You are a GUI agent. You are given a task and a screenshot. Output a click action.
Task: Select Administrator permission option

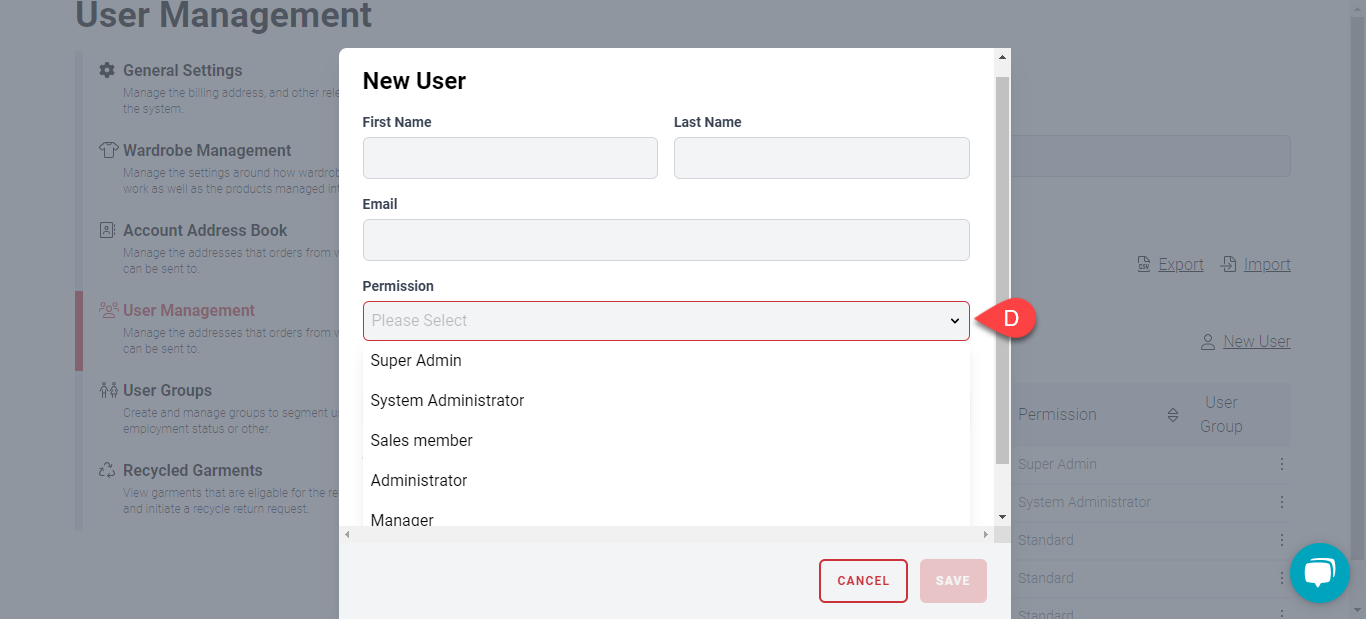[419, 481]
